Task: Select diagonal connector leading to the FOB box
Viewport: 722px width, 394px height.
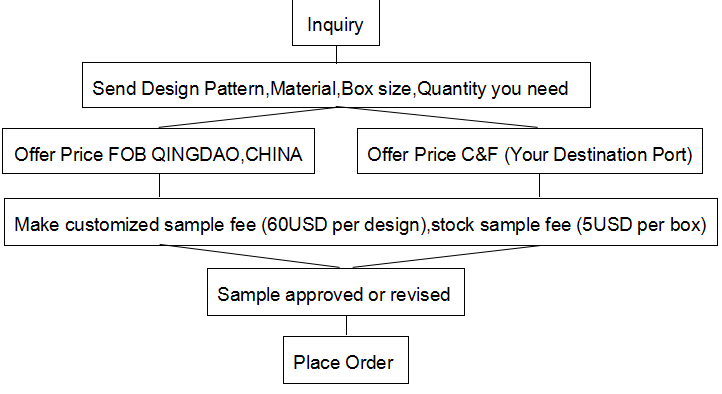Action: click(248, 117)
